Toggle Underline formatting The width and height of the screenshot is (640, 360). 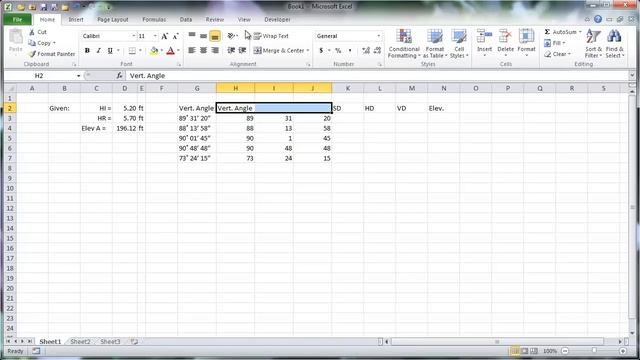[110, 51]
